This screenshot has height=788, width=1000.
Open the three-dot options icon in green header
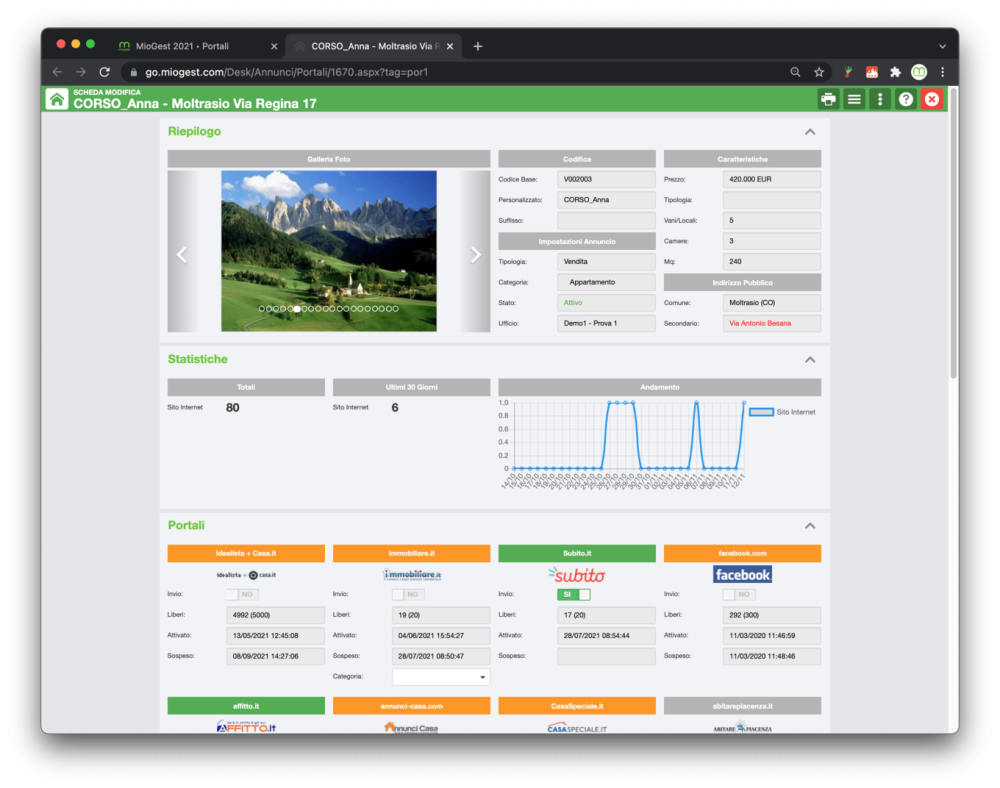[880, 99]
